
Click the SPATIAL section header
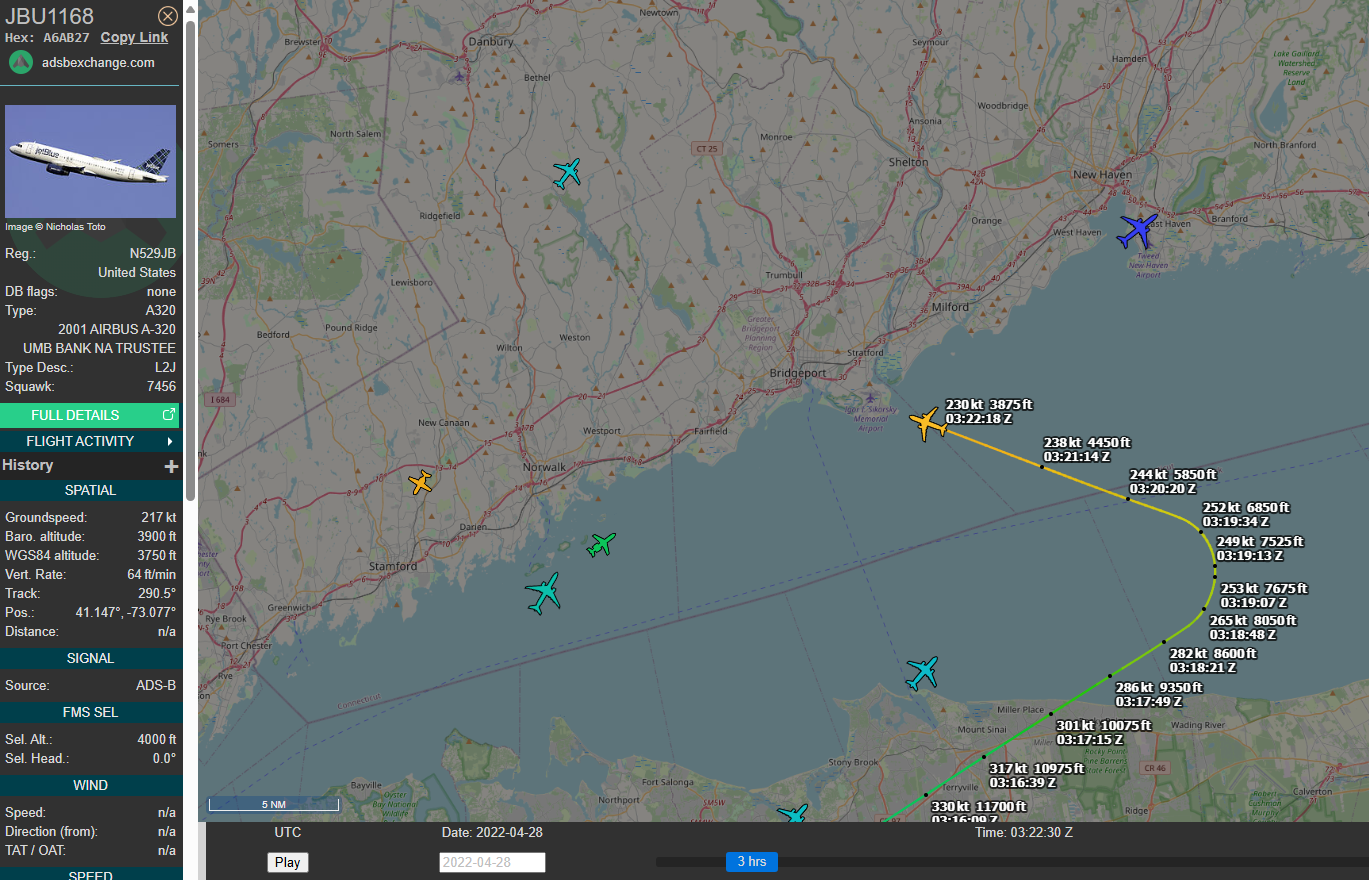(x=90, y=490)
